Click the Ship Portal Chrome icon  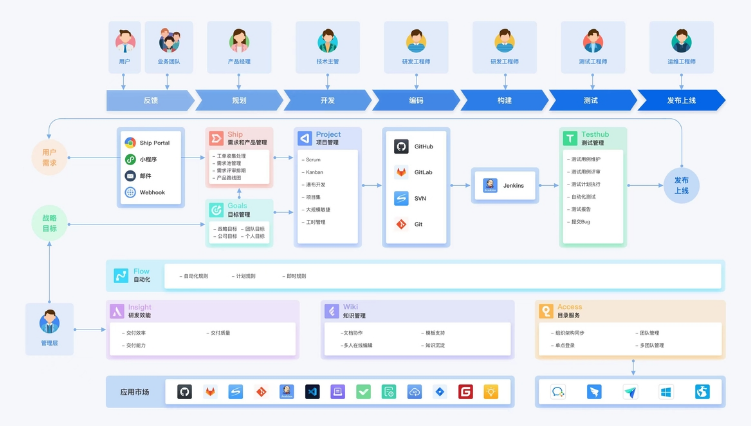(130, 143)
